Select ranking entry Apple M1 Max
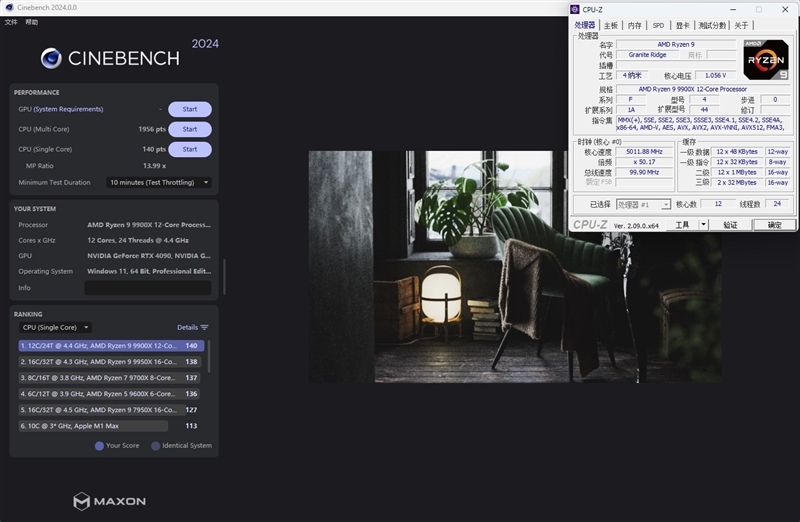This screenshot has width=800, height=522. 109,426
